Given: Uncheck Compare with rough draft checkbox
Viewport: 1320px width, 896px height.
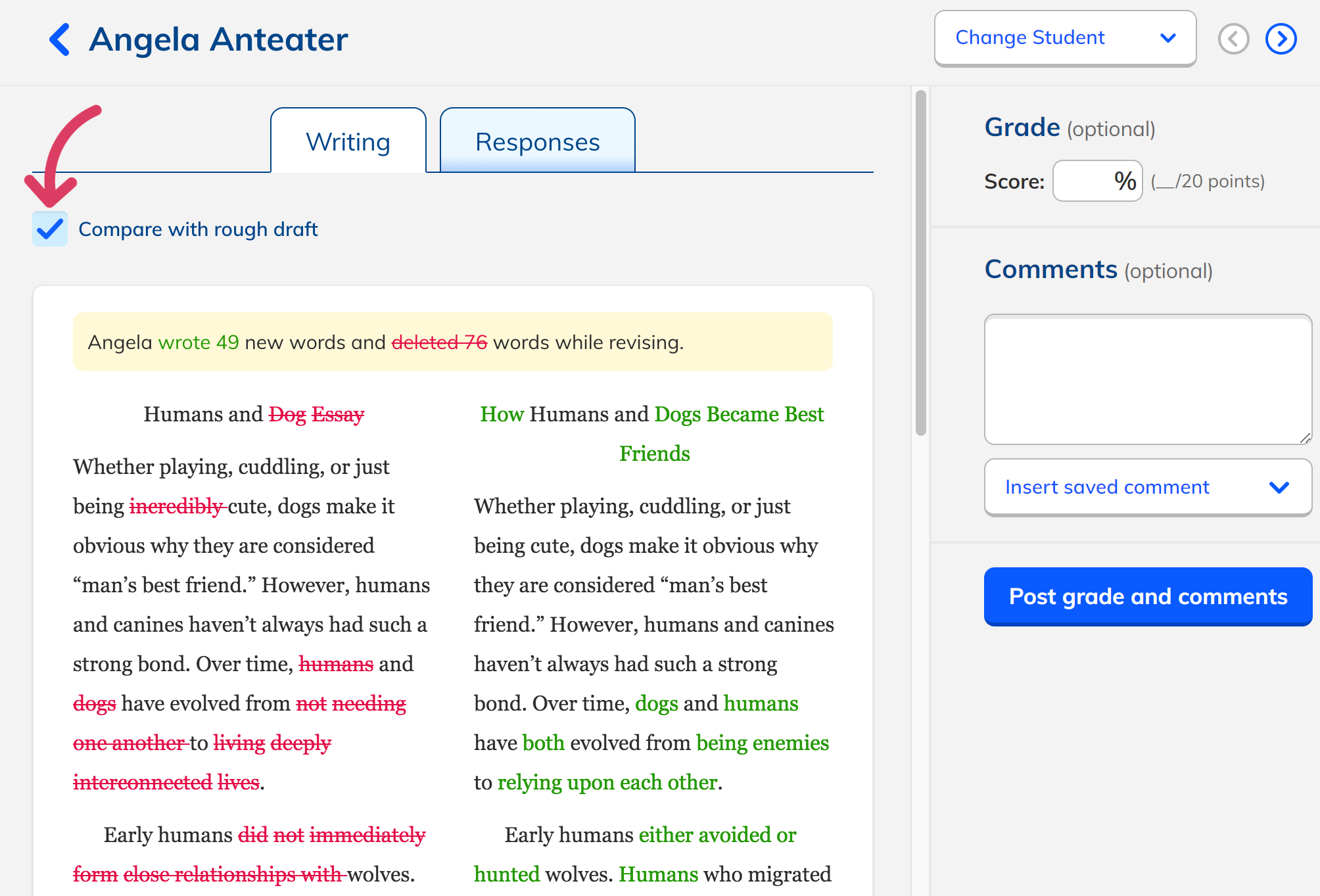Looking at the screenshot, I should click(x=50, y=229).
